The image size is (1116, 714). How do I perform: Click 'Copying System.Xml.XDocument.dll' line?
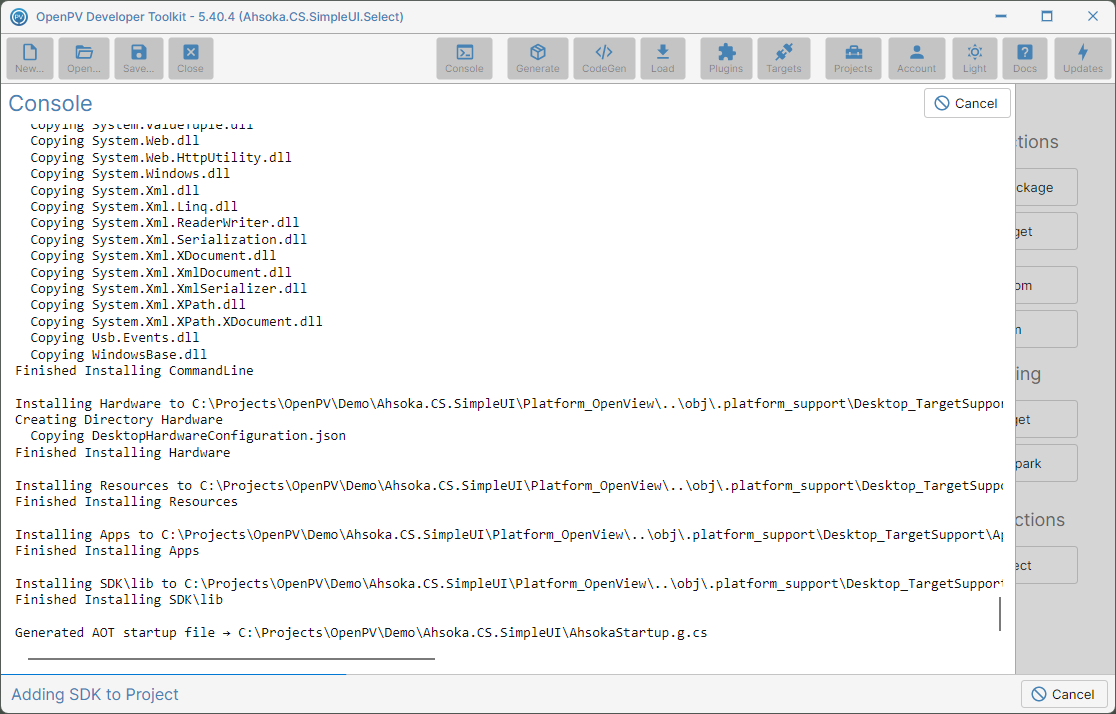click(x=153, y=256)
